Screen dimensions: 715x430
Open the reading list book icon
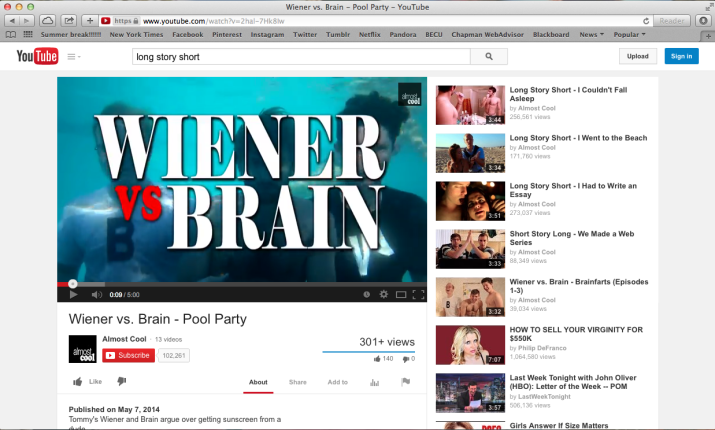(10, 35)
